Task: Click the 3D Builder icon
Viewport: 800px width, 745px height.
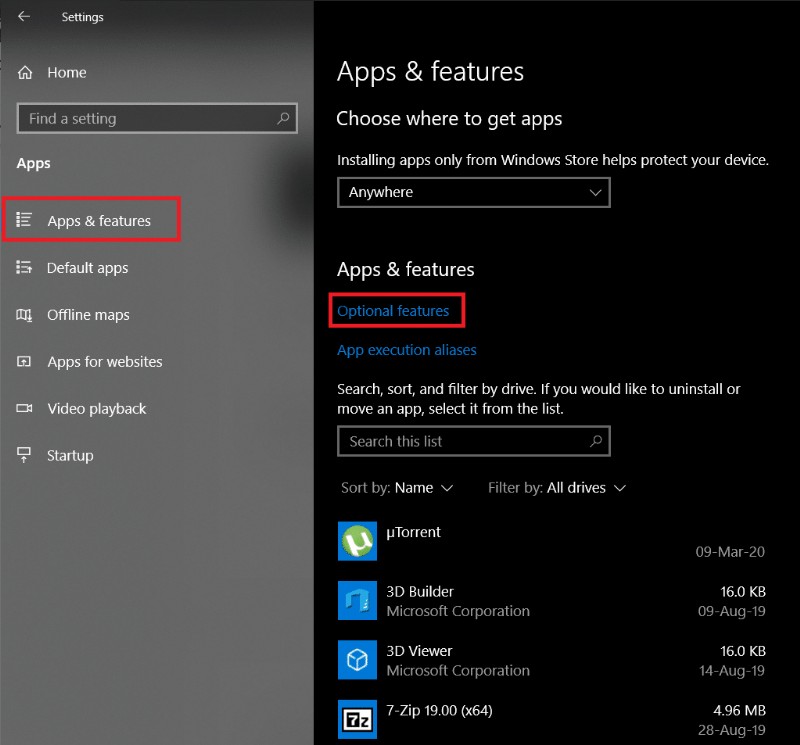Action: (357, 601)
